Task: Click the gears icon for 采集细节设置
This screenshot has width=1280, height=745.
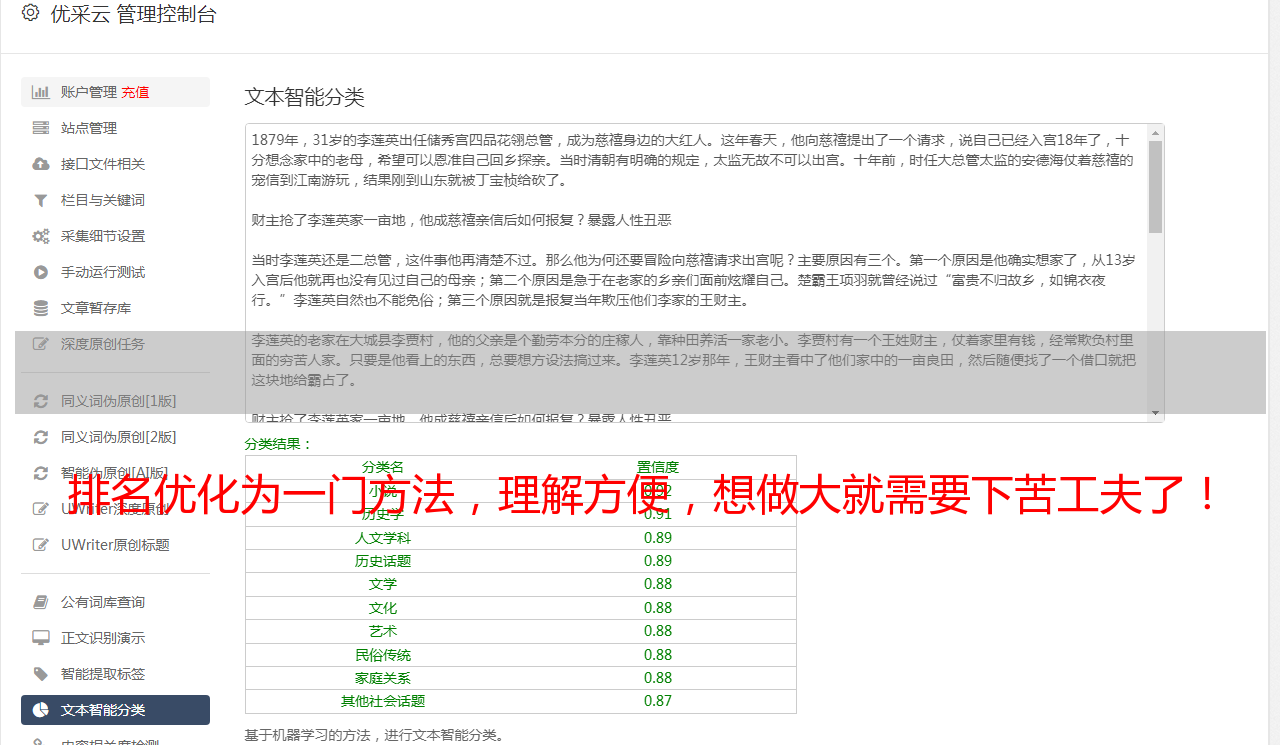Action: coord(41,236)
